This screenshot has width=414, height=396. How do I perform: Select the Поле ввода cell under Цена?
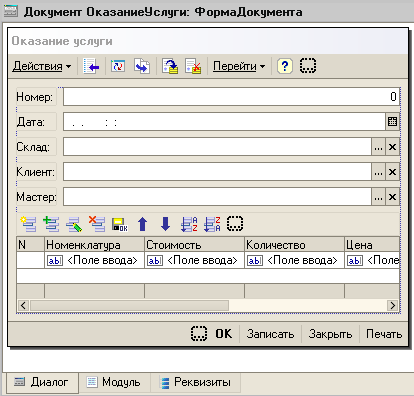[372, 260]
